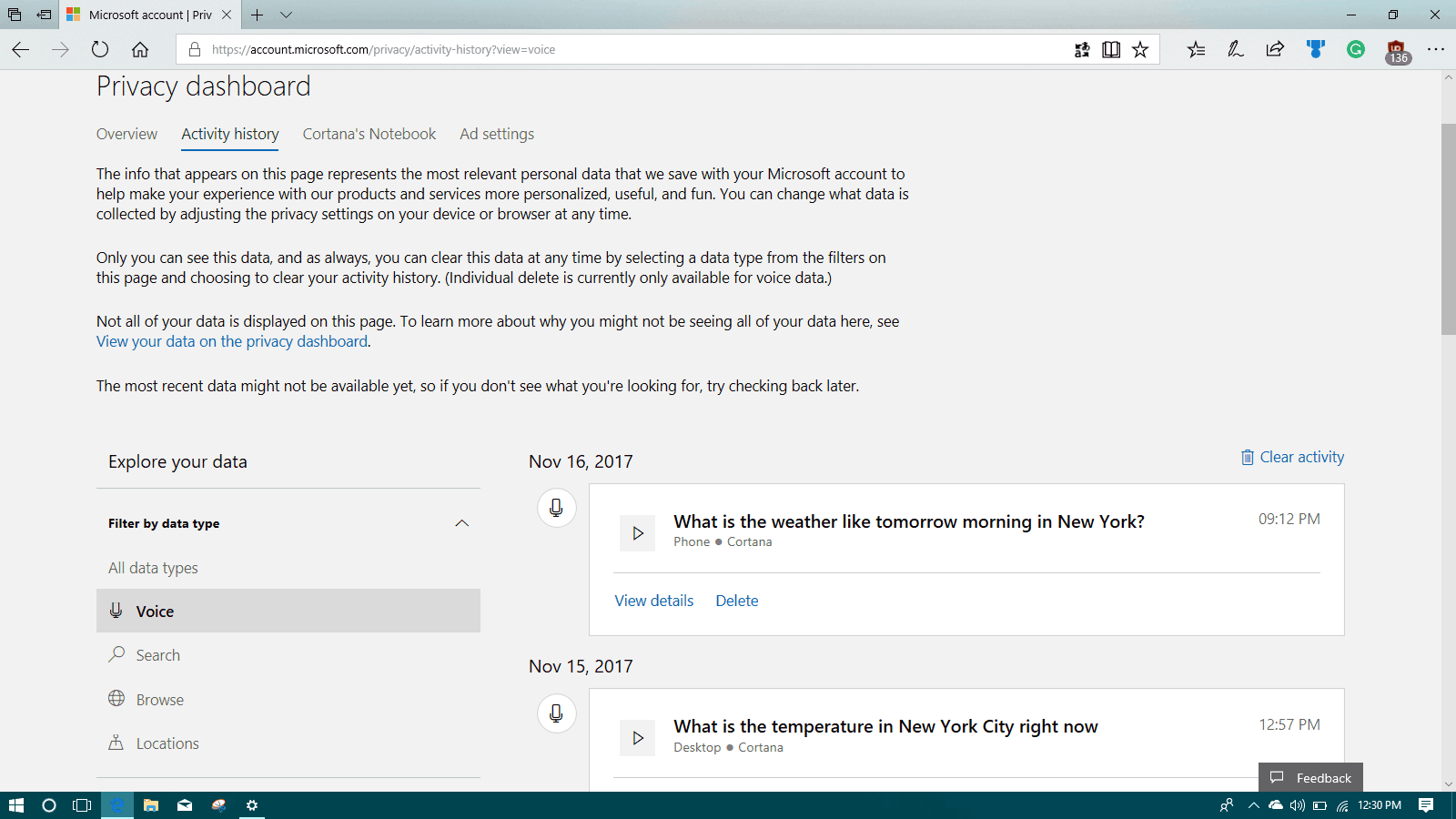This screenshot has width=1456, height=819.
Task: Click the OneDrive cloud tray icon
Action: tap(1276, 805)
